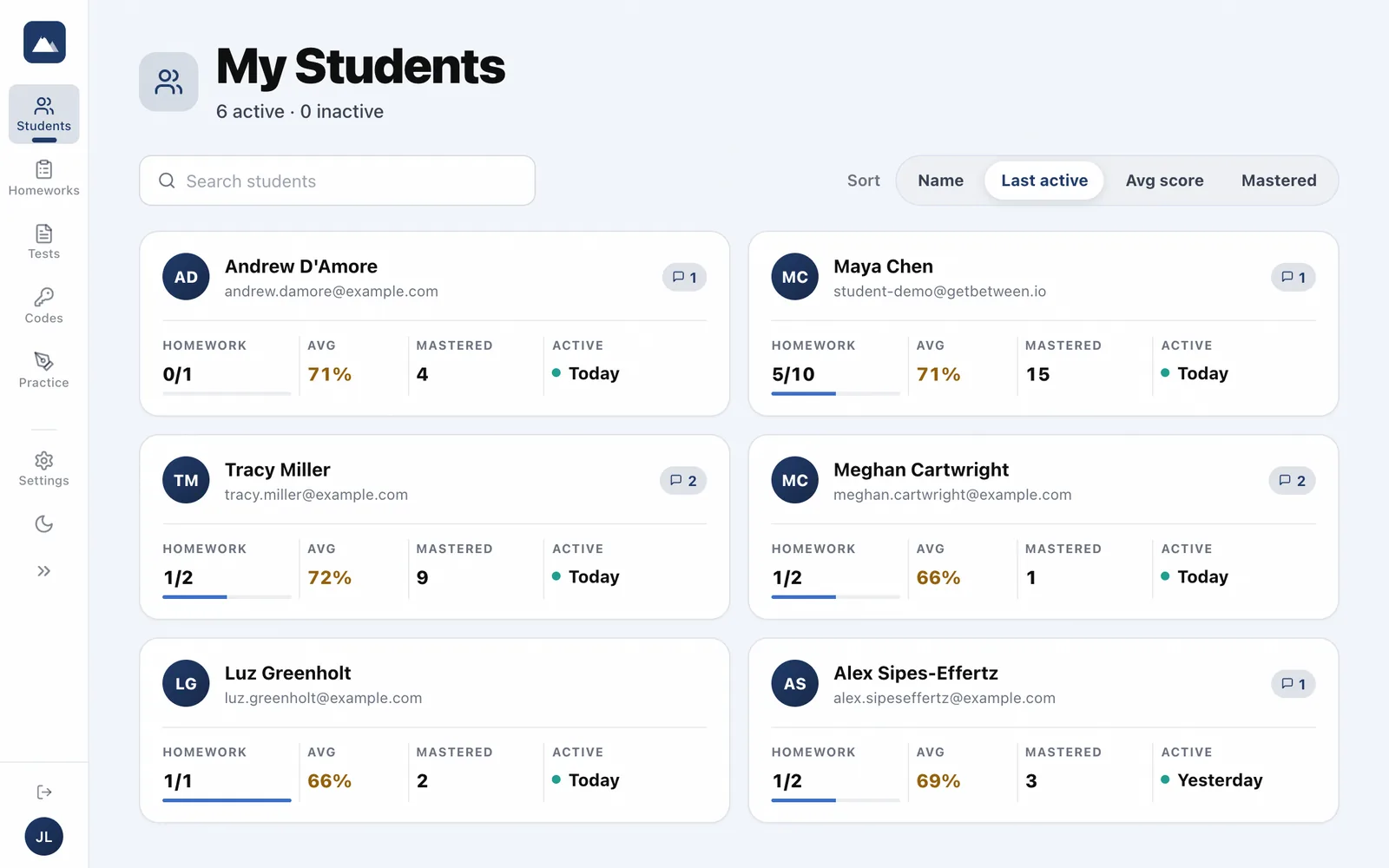The image size is (1389, 868).
Task: Click the LG avatar
Action: click(186, 683)
